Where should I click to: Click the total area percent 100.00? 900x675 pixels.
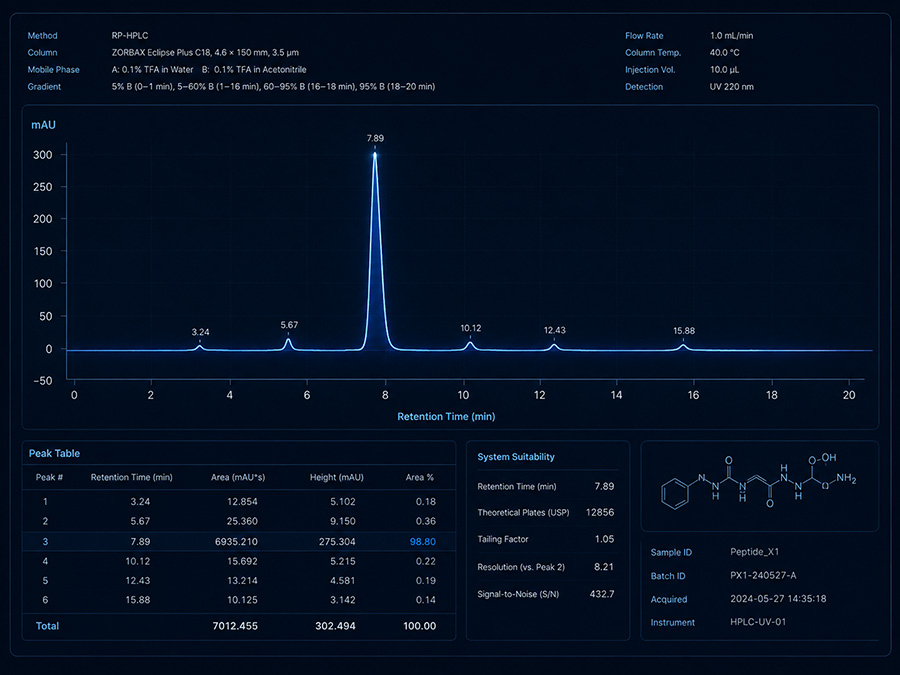(x=420, y=626)
